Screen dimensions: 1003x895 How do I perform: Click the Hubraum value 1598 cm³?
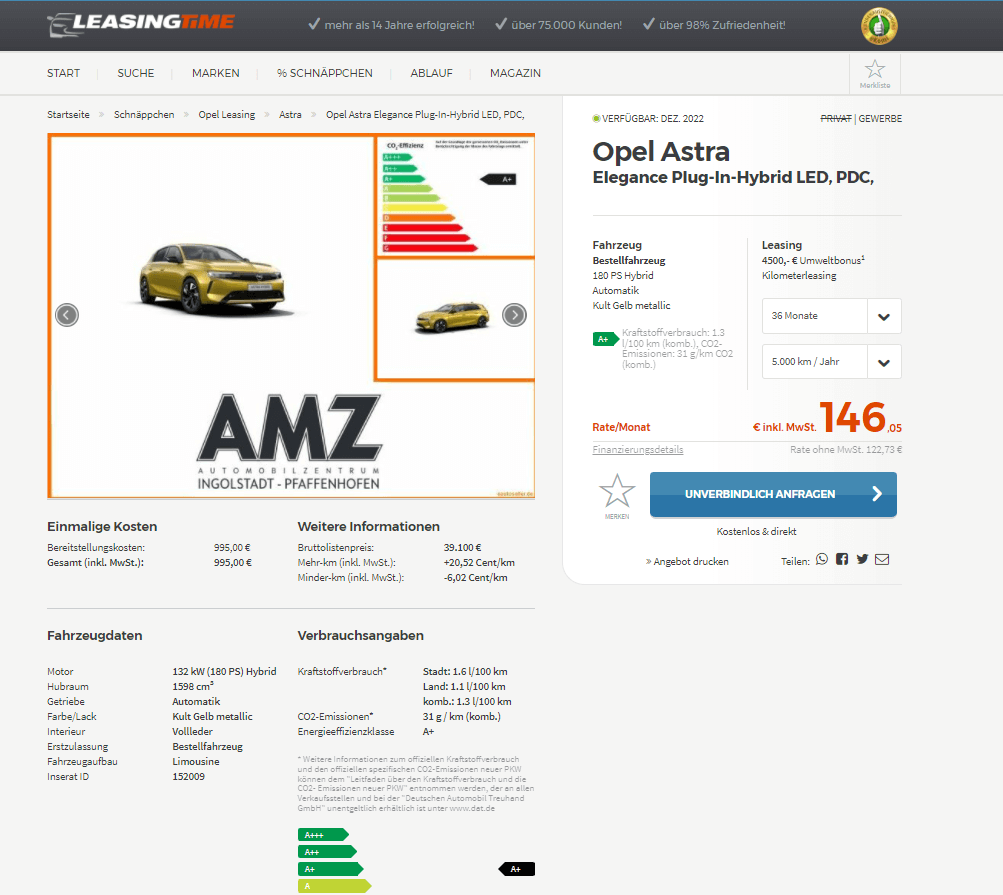tap(193, 686)
